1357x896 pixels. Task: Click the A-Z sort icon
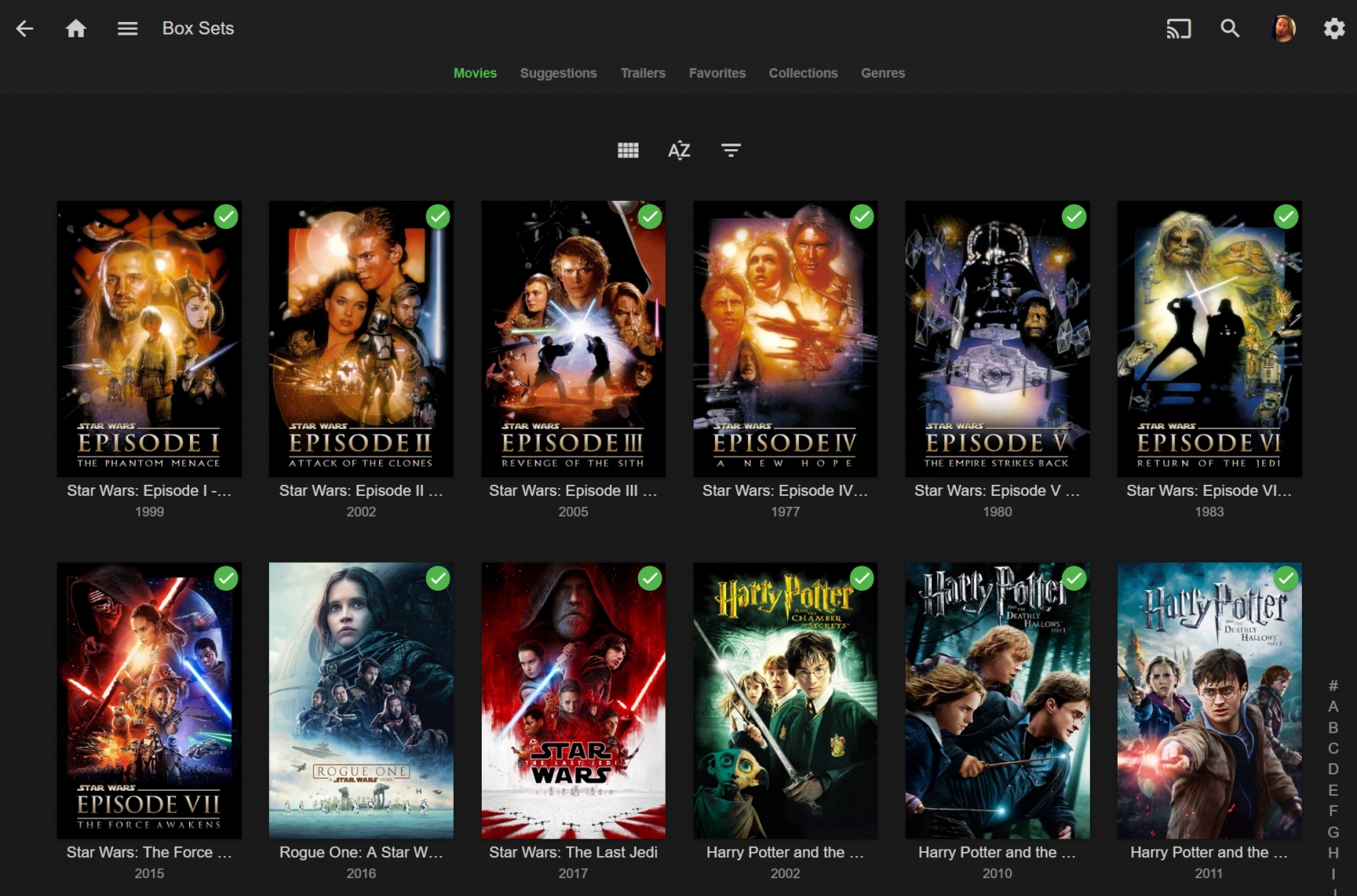[678, 149]
